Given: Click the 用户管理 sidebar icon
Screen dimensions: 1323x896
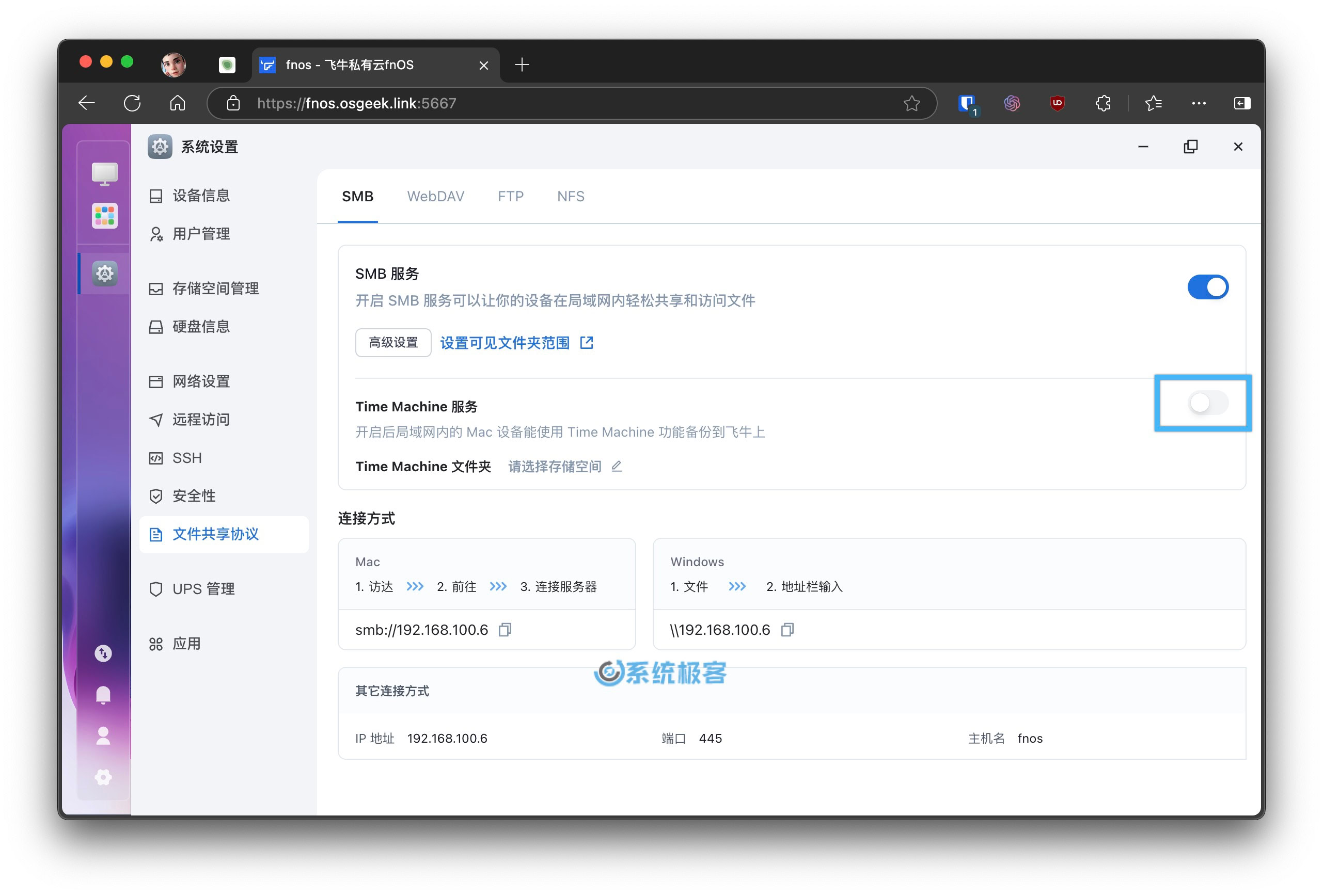Looking at the screenshot, I should 200,233.
